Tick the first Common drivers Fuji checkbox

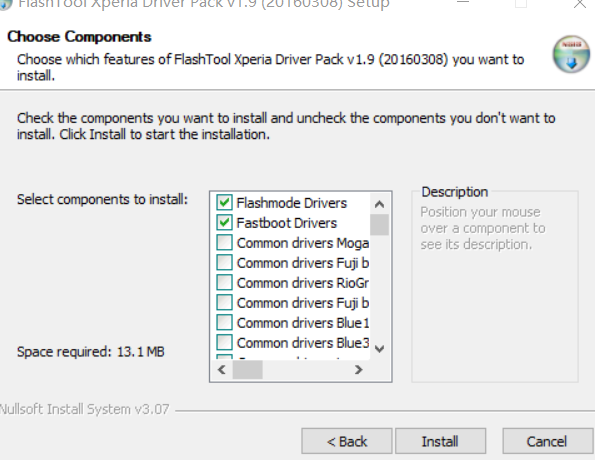click(224, 262)
